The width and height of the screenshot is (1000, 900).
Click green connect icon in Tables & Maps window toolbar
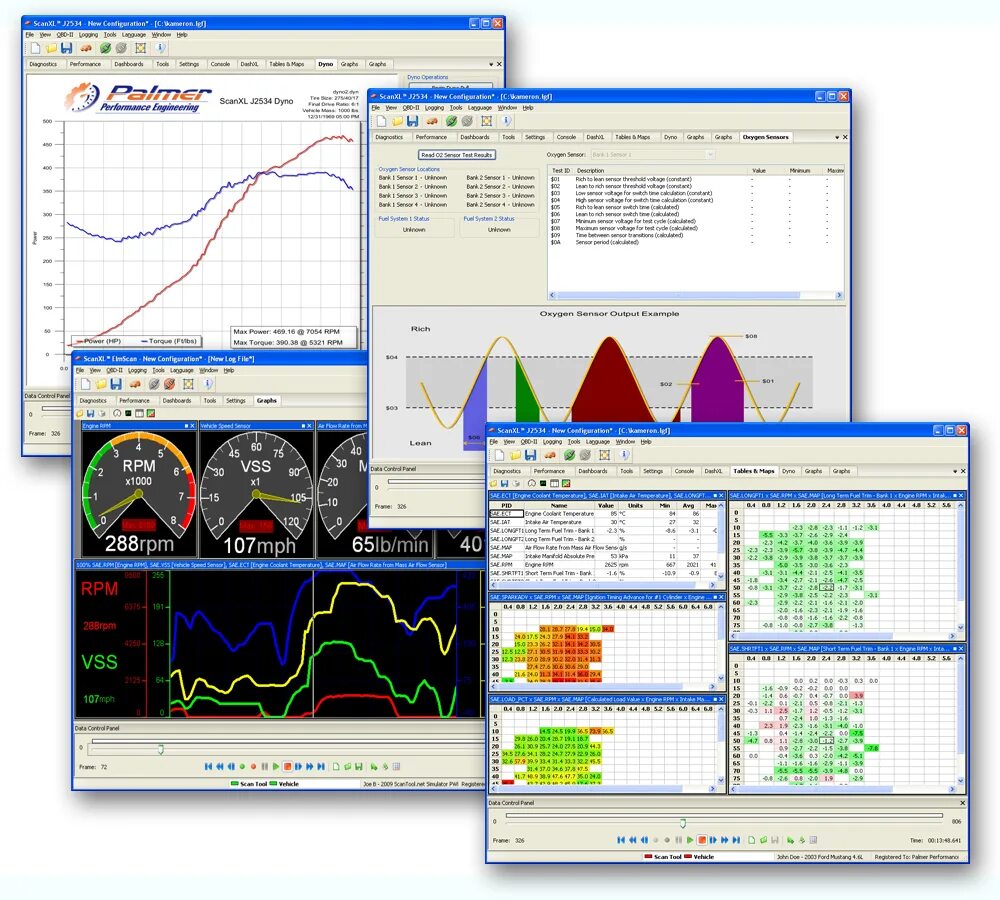(x=570, y=455)
